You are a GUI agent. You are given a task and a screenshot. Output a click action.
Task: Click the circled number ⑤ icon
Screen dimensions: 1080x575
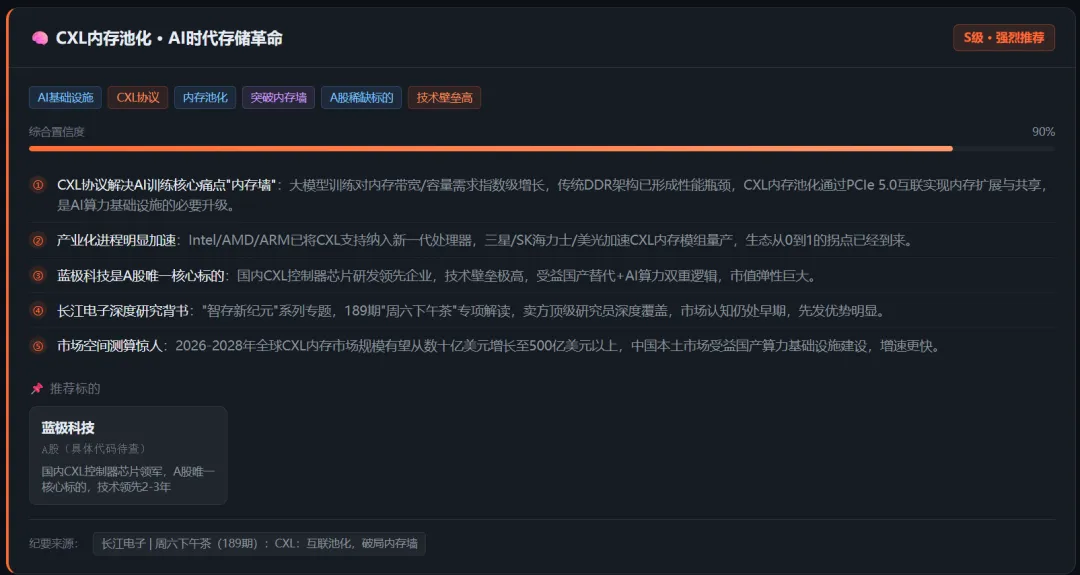39,346
